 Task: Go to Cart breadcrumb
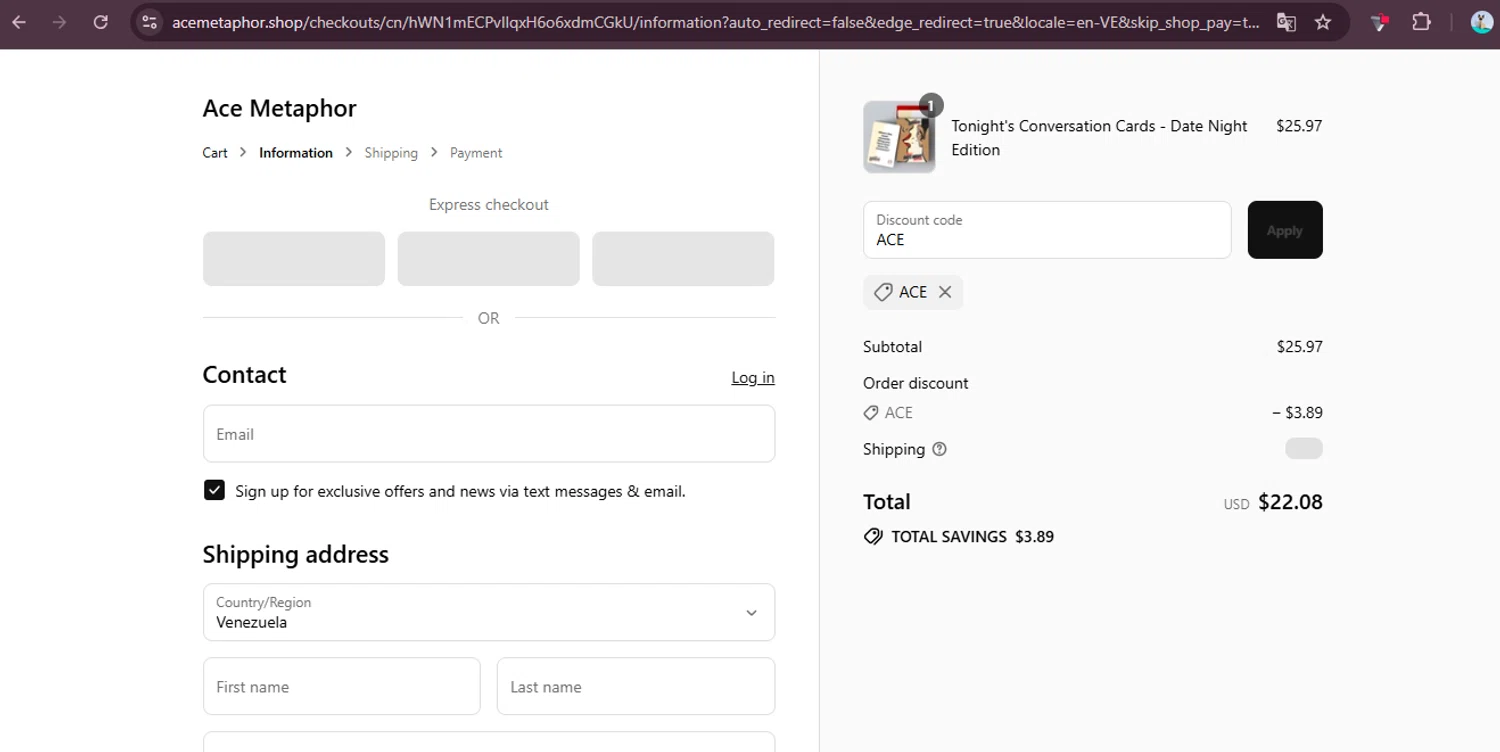215,153
